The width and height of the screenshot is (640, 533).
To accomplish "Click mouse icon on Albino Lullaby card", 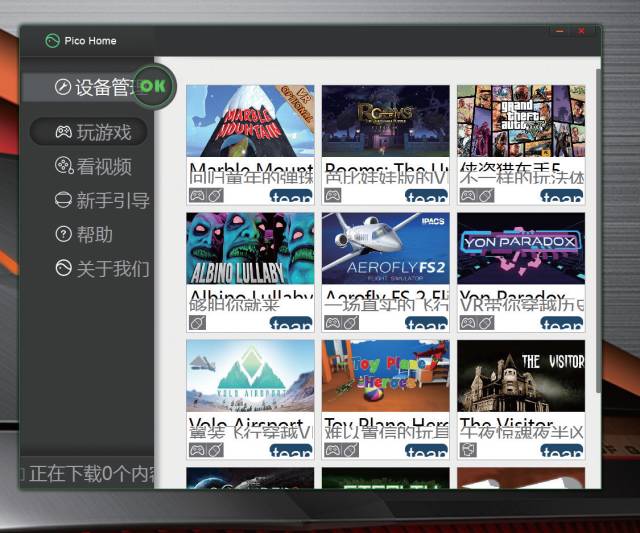I will (x=198, y=323).
